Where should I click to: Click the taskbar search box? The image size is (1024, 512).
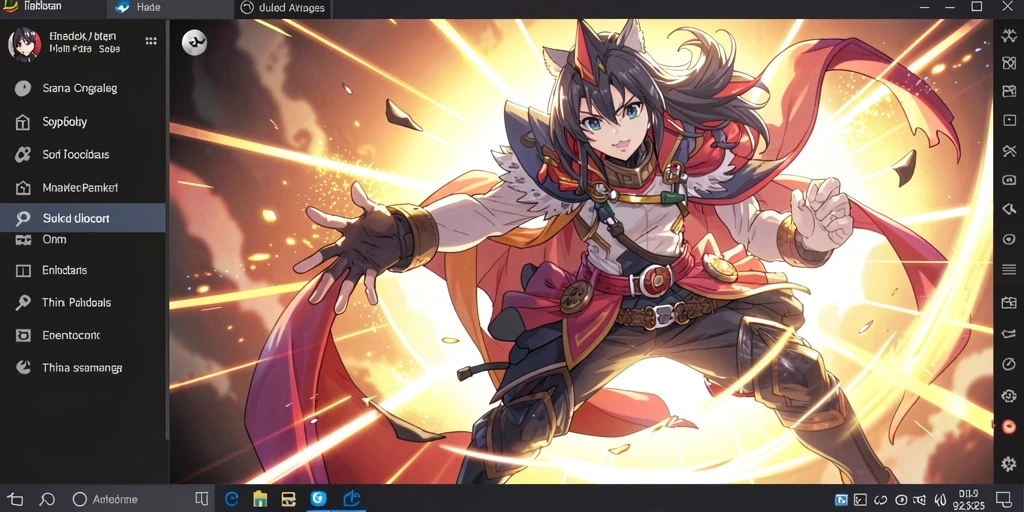click(x=131, y=500)
